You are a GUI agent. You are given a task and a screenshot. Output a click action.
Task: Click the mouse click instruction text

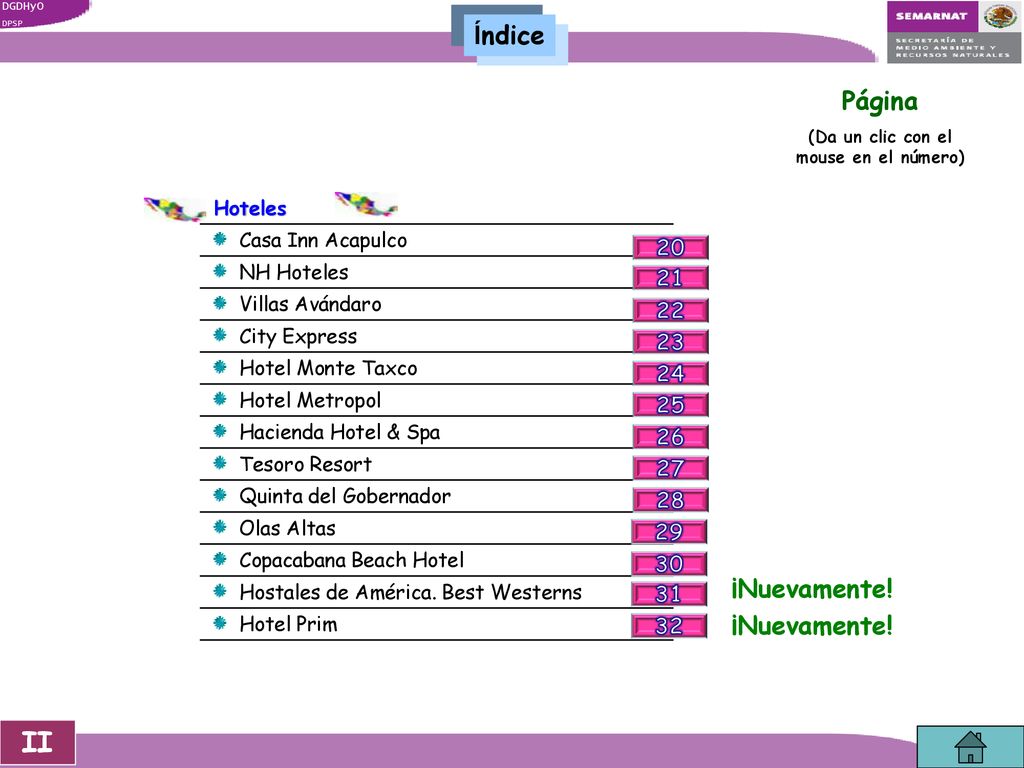coord(880,147)
